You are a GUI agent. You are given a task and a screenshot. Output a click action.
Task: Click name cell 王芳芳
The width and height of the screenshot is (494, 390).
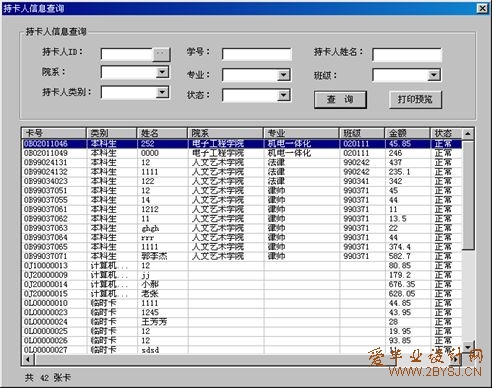click(x=154, y=322)
